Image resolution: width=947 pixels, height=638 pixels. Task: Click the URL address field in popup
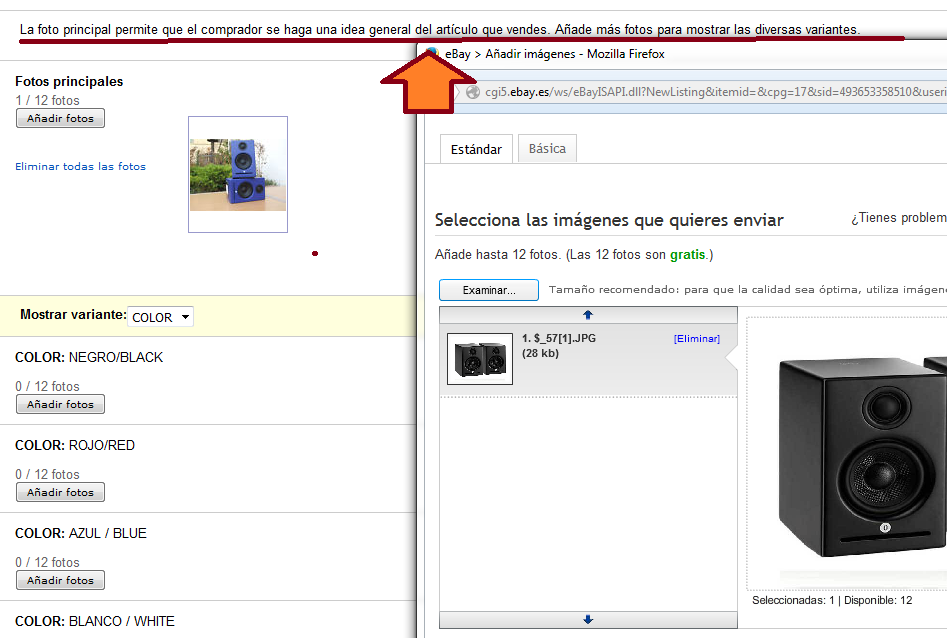click(700, 93)
